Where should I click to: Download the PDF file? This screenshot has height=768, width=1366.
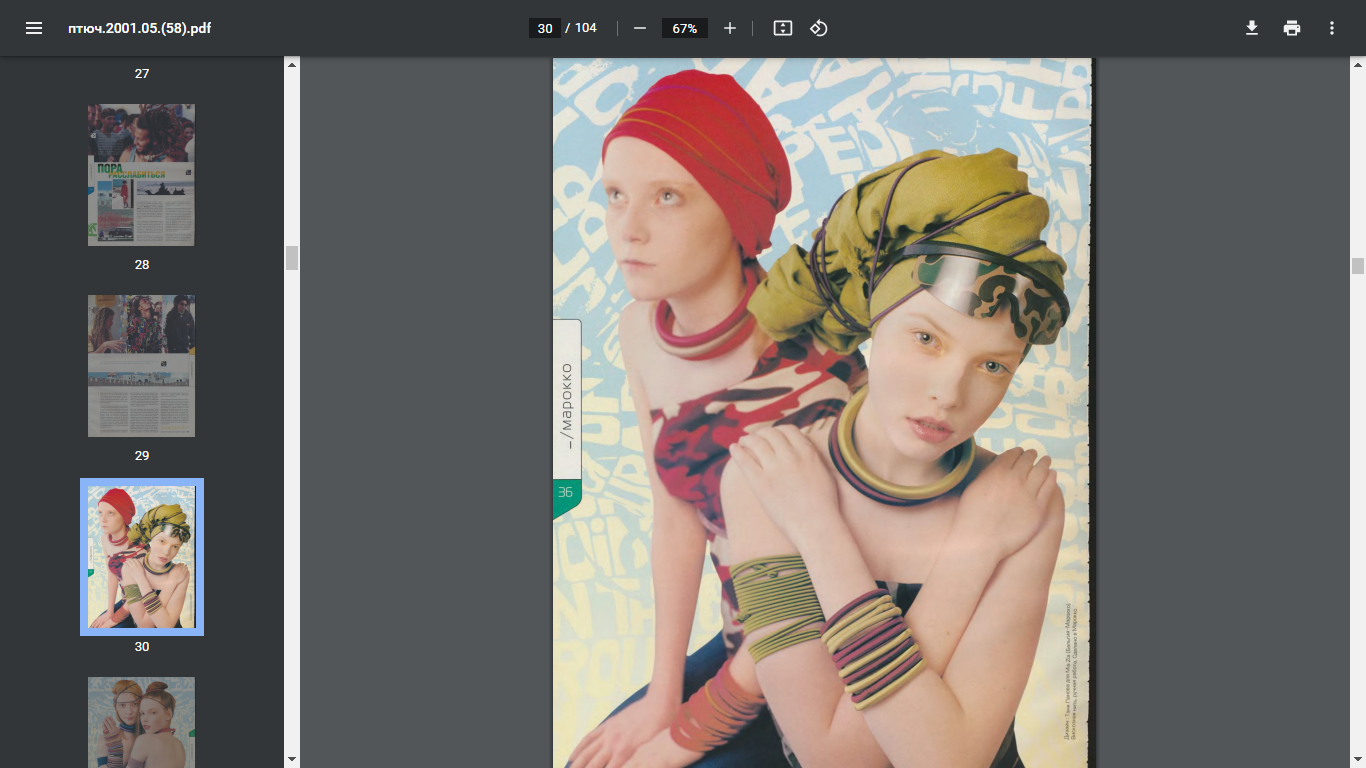(x=1252, y=28)
